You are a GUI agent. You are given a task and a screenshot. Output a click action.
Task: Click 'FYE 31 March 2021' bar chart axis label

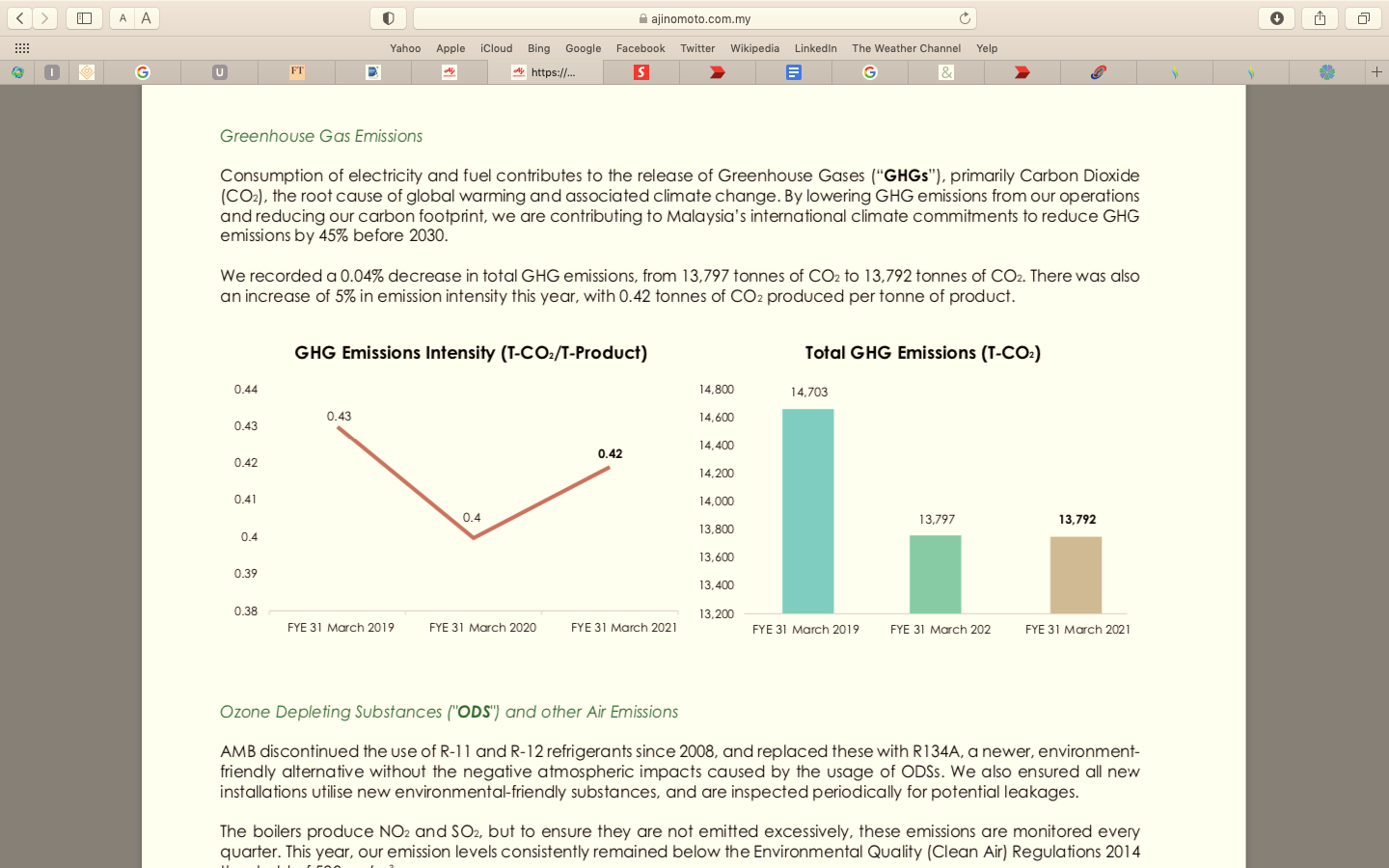pyautogui.click(x=1077, y=630)
